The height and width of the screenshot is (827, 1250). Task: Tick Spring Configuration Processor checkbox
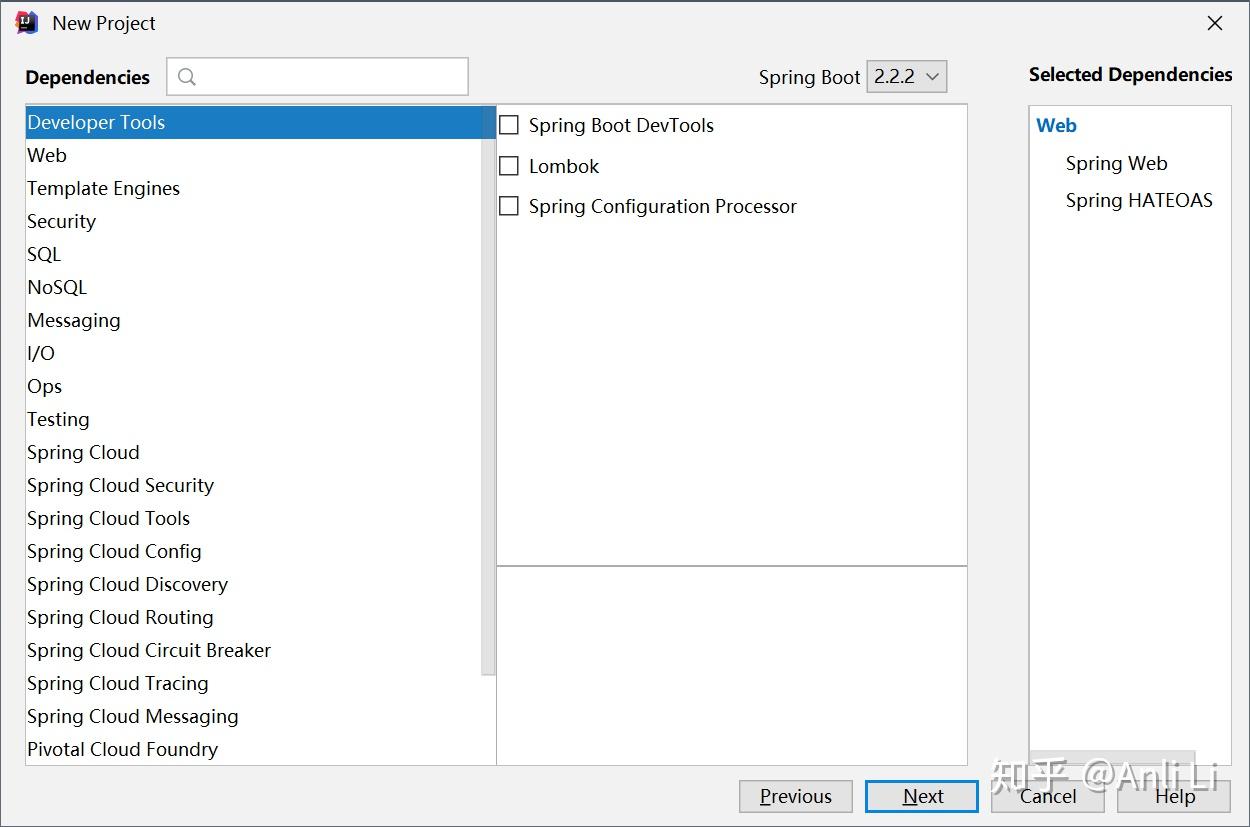click(x=509, y=206)
